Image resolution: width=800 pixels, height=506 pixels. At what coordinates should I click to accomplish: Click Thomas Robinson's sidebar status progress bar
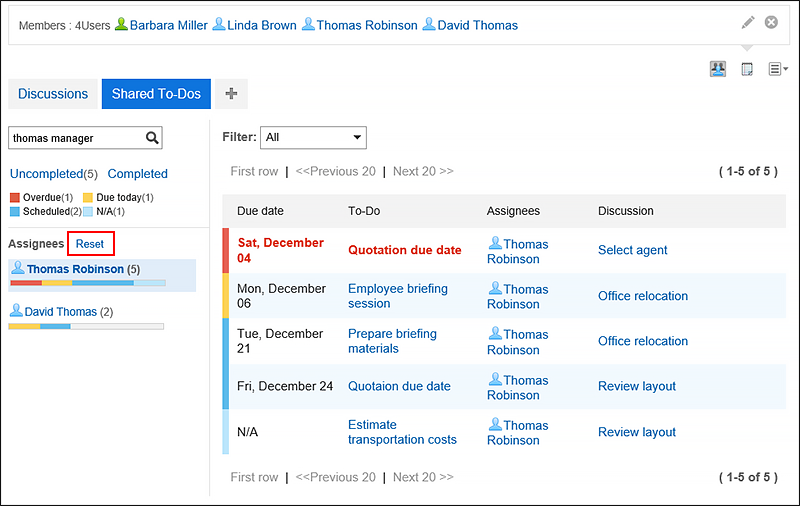(88, 283)
